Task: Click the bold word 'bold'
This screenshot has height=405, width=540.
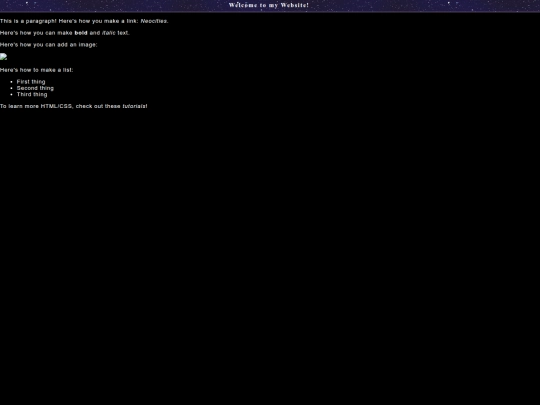Action: 81,33
